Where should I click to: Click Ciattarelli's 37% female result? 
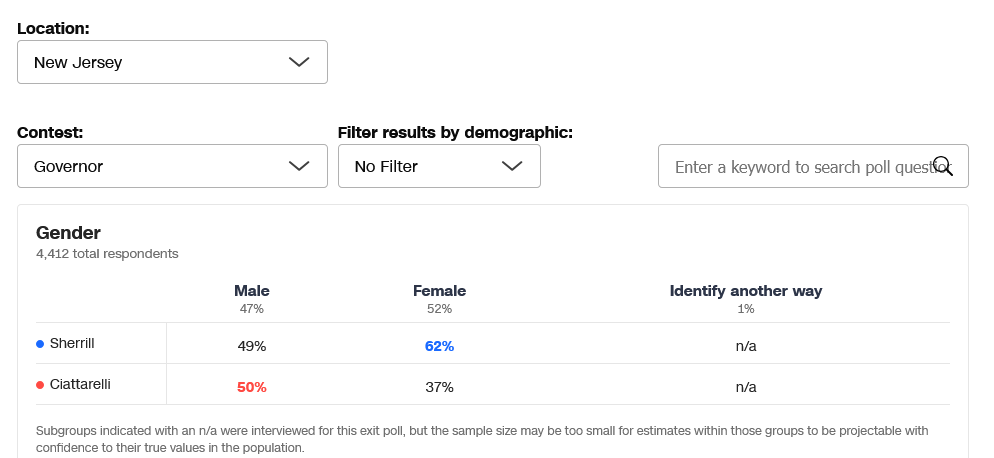pos(439,387)
